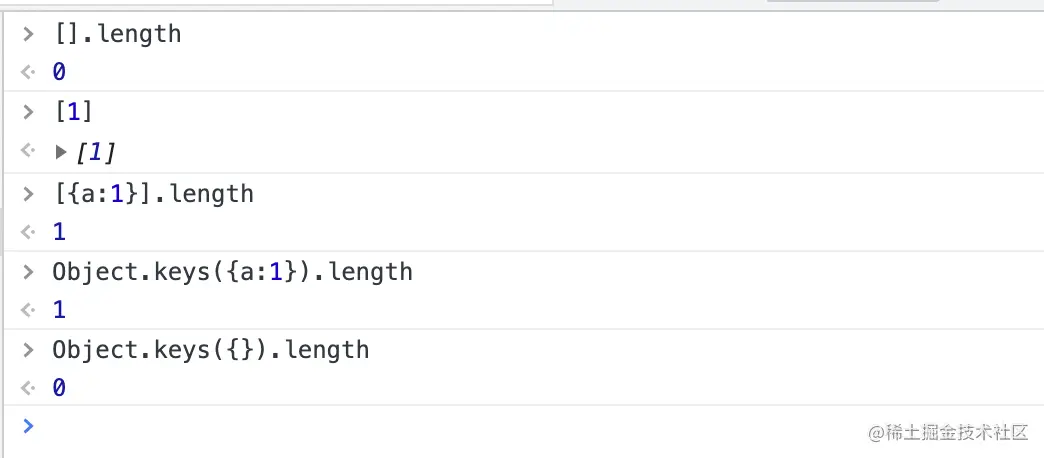Expand the [1] array output triangle
Image resolution: width=1044 pixels, height=458 pixels.
[x=61, y=152]
